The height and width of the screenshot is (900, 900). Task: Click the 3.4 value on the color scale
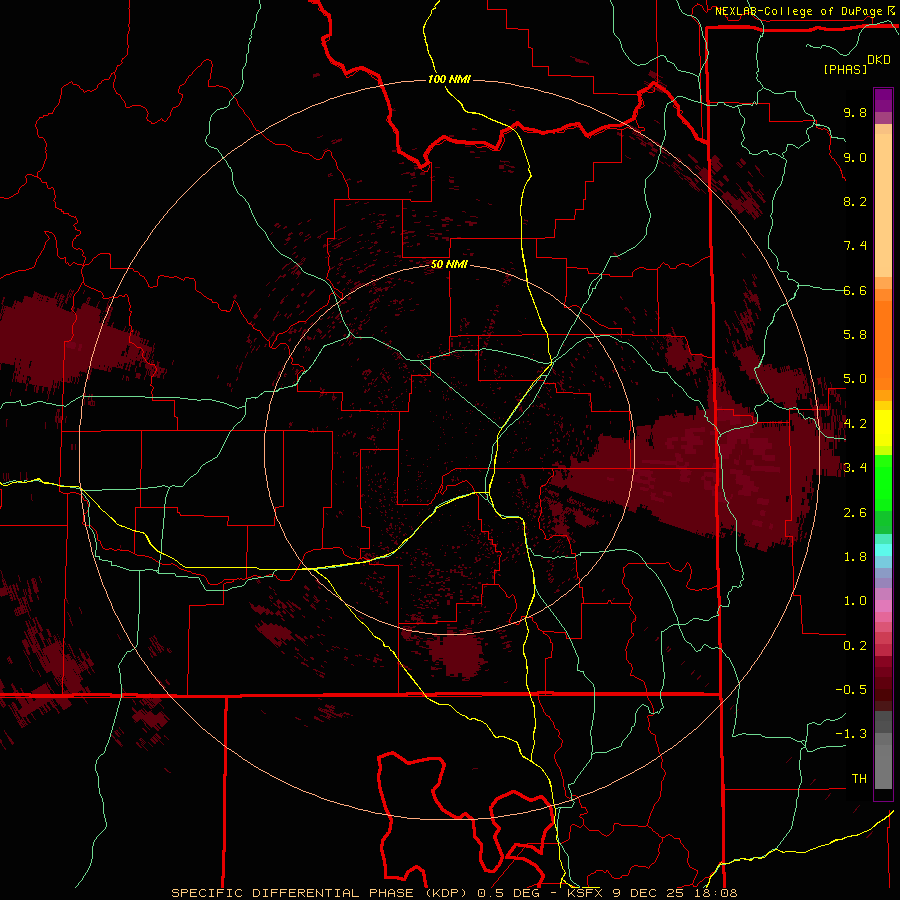click(855, 468)
